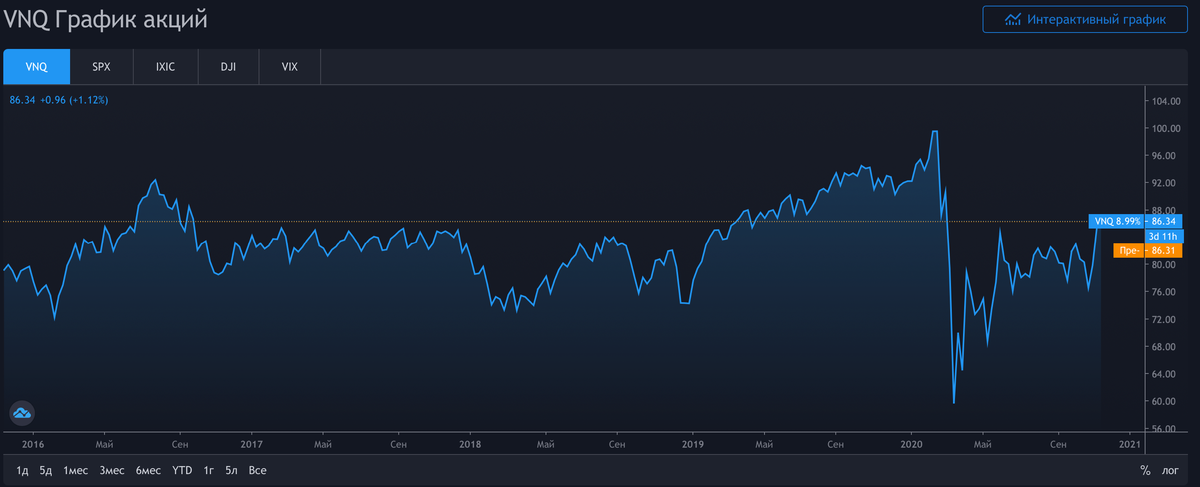1200x487 pixels.
Task: Click the 2019 label on time axis
Action: click(x=692, y=443)
